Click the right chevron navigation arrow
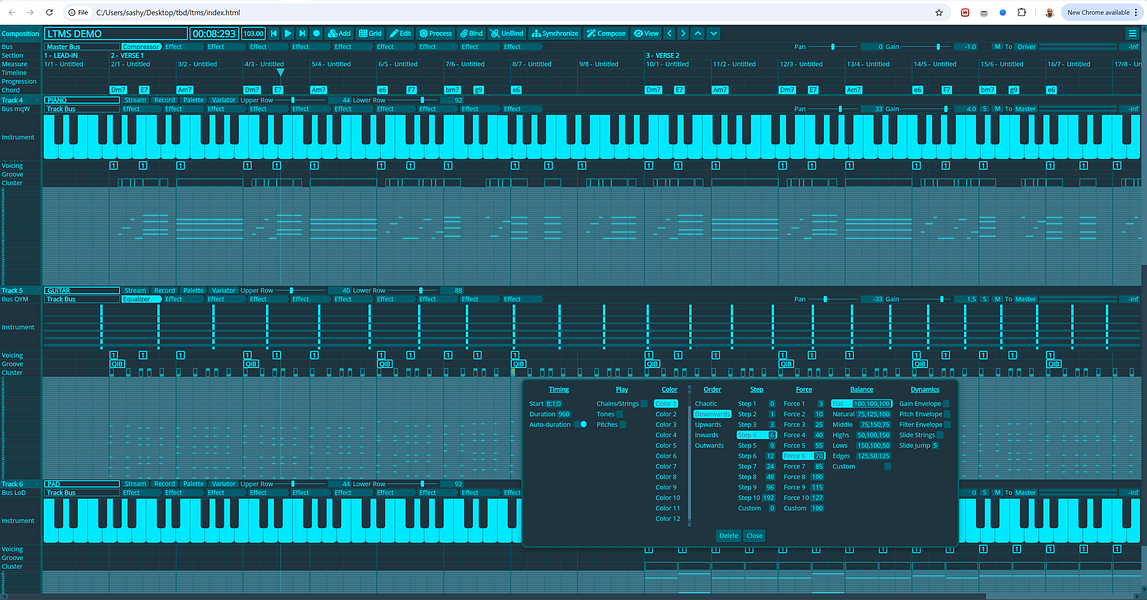The height and width of the screenshot is (600, 1147). (683, 34)
